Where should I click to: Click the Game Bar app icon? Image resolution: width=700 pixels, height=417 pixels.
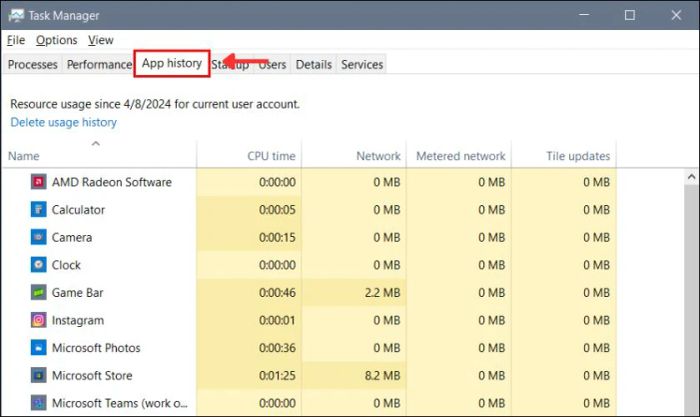point(38,292)
